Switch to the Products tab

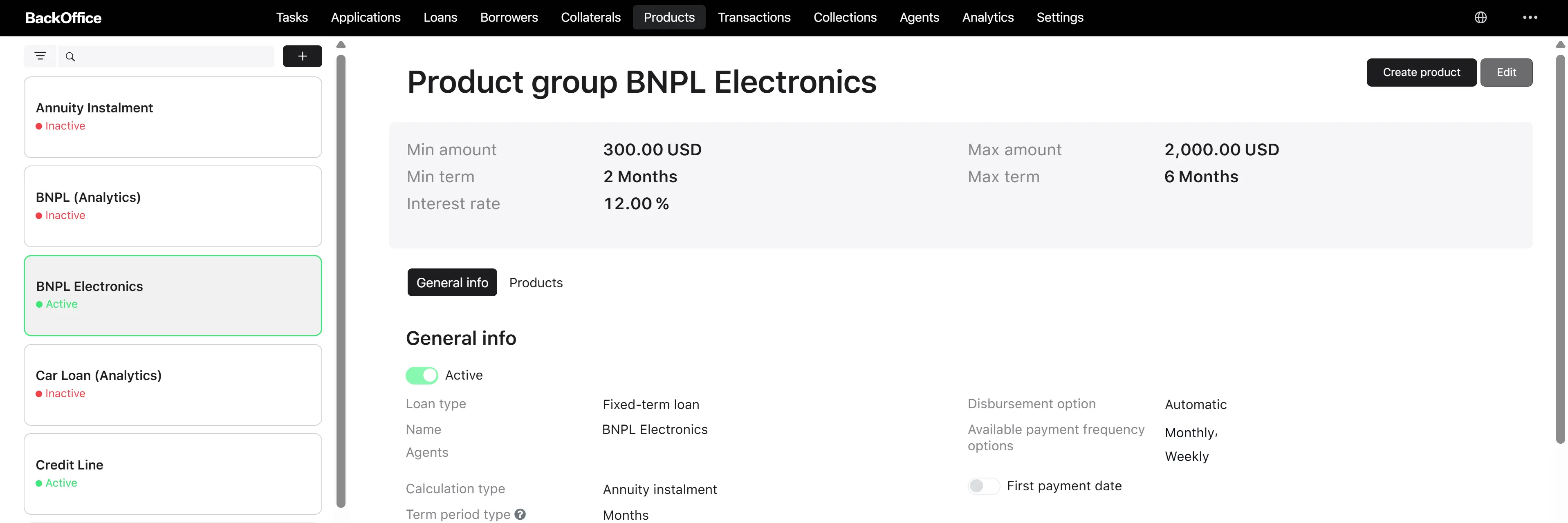(x=536, y=283)
